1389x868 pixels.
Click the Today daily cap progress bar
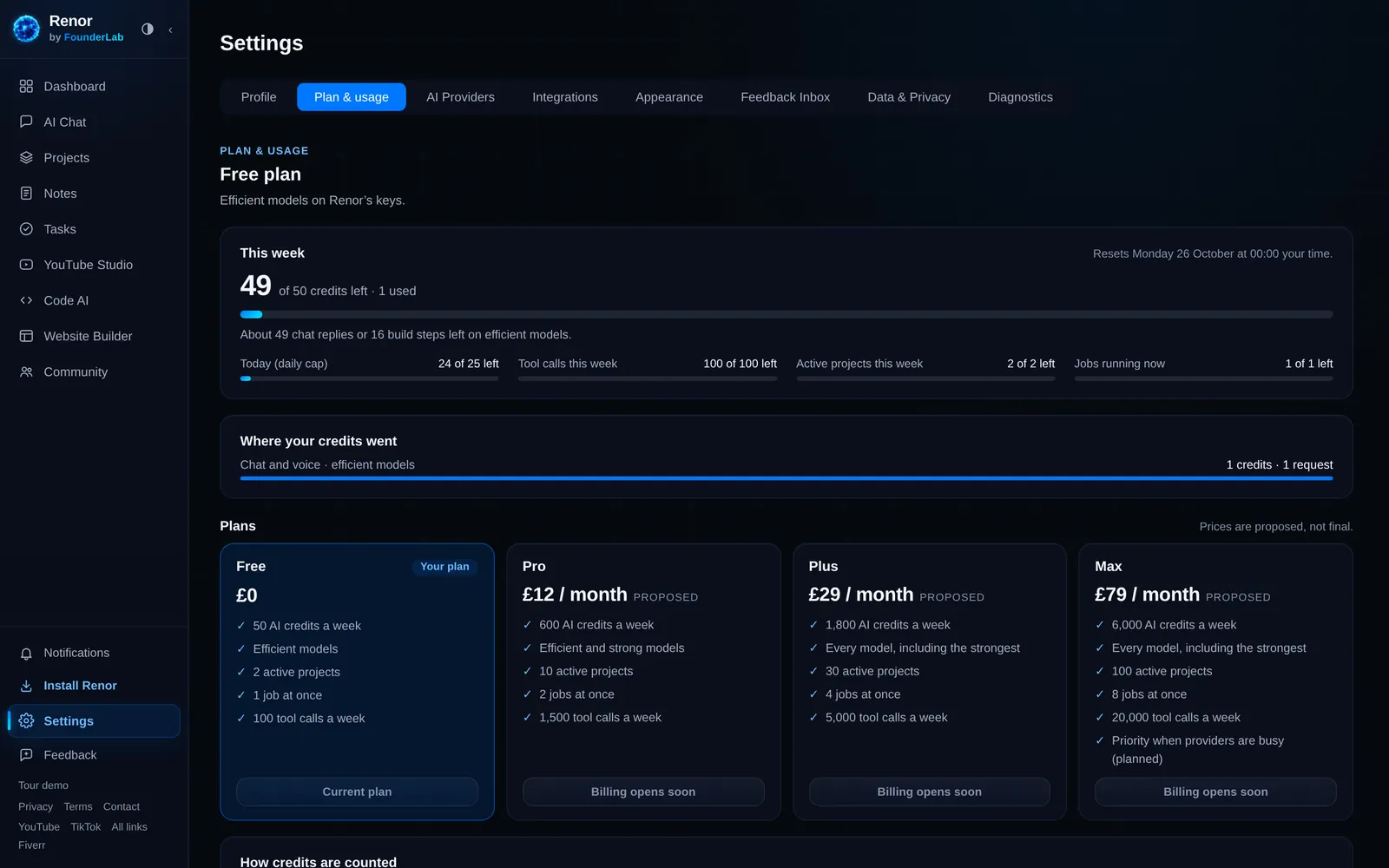[370, 378]
